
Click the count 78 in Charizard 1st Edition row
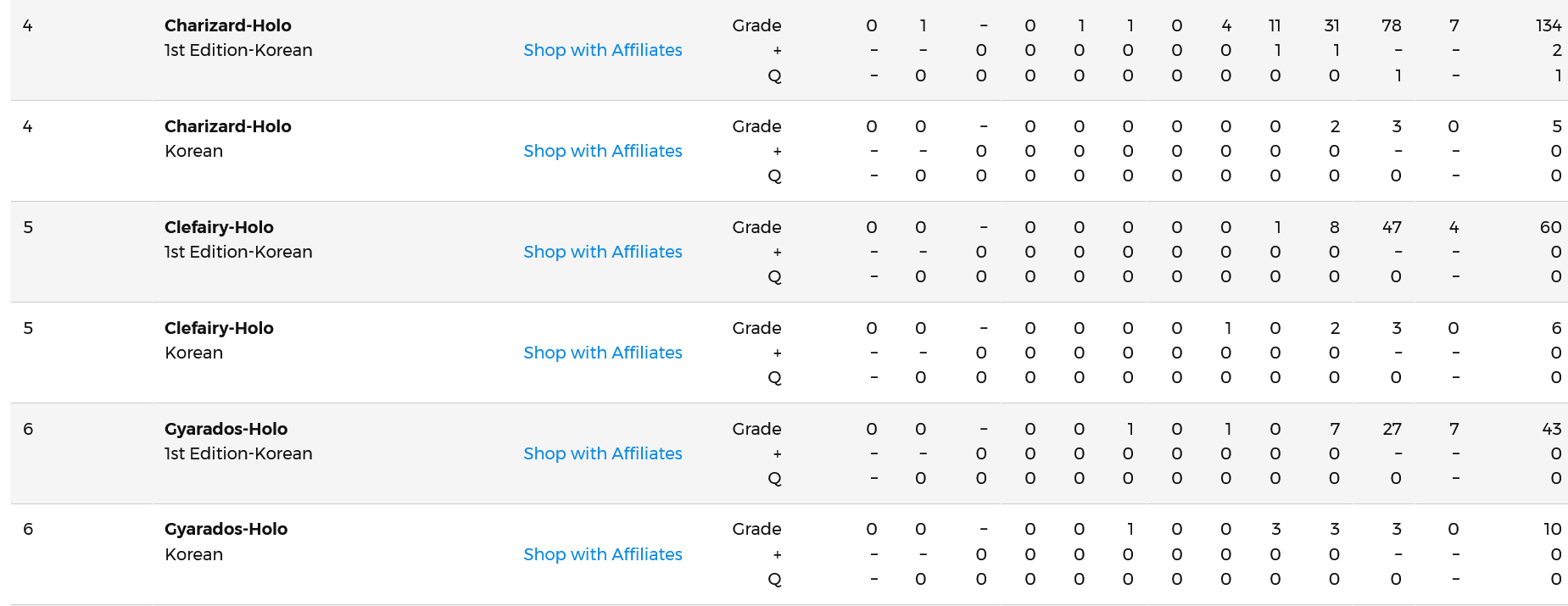[x=1391, y=25]
